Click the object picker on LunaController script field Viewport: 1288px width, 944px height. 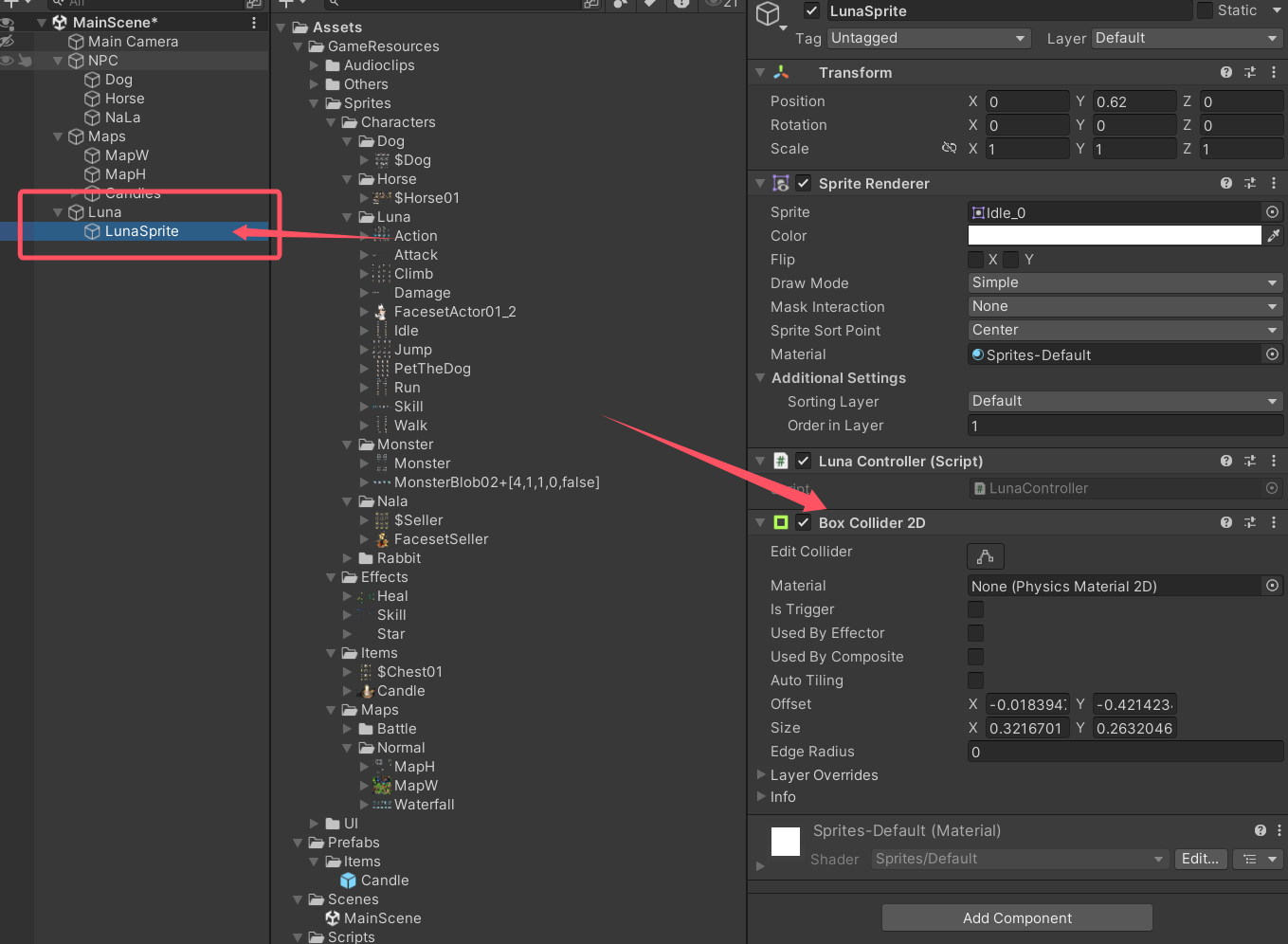(1271, 488)
